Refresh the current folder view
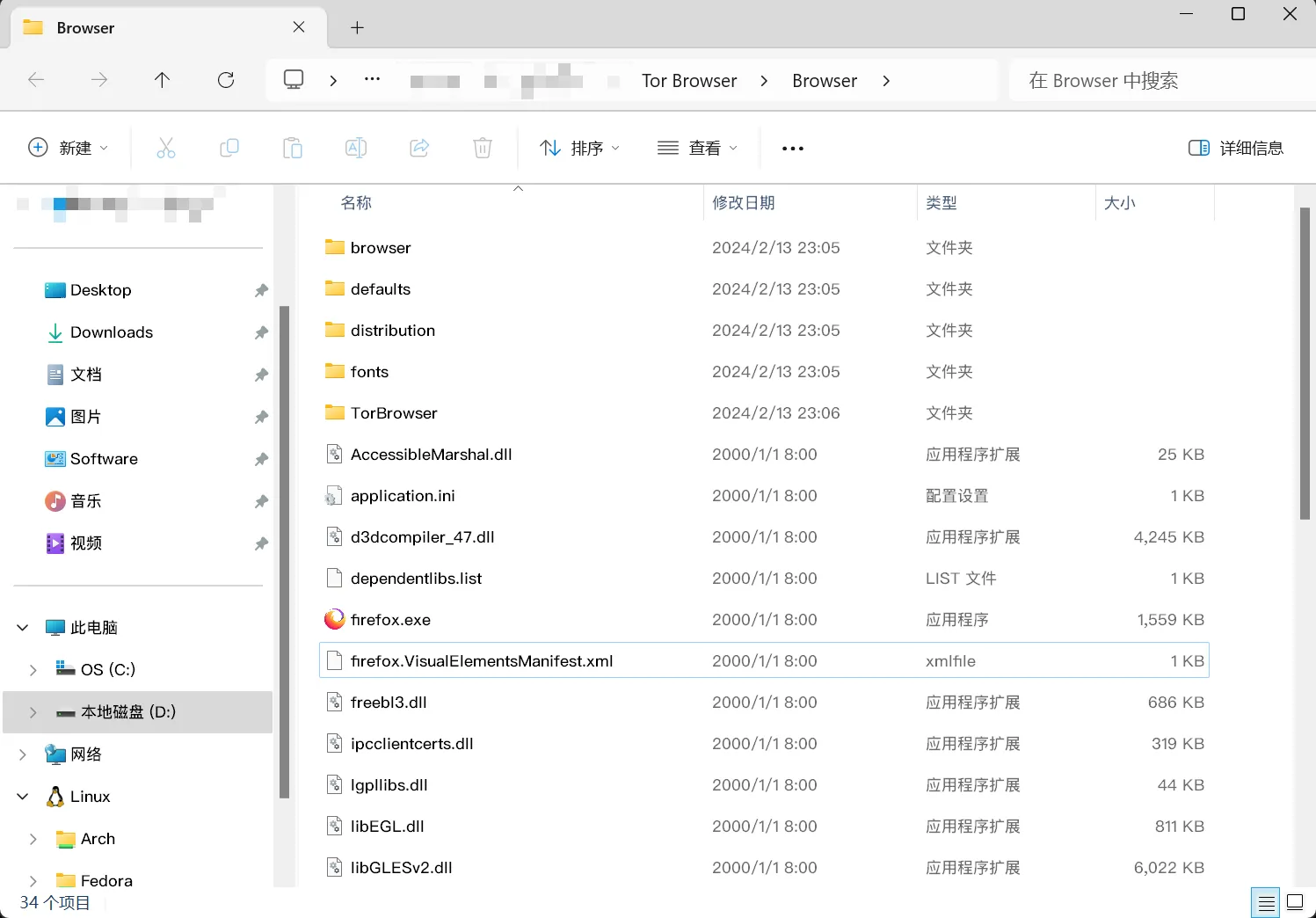The width and height of the screenshot is (1316, 918). [x=226, y=80]
